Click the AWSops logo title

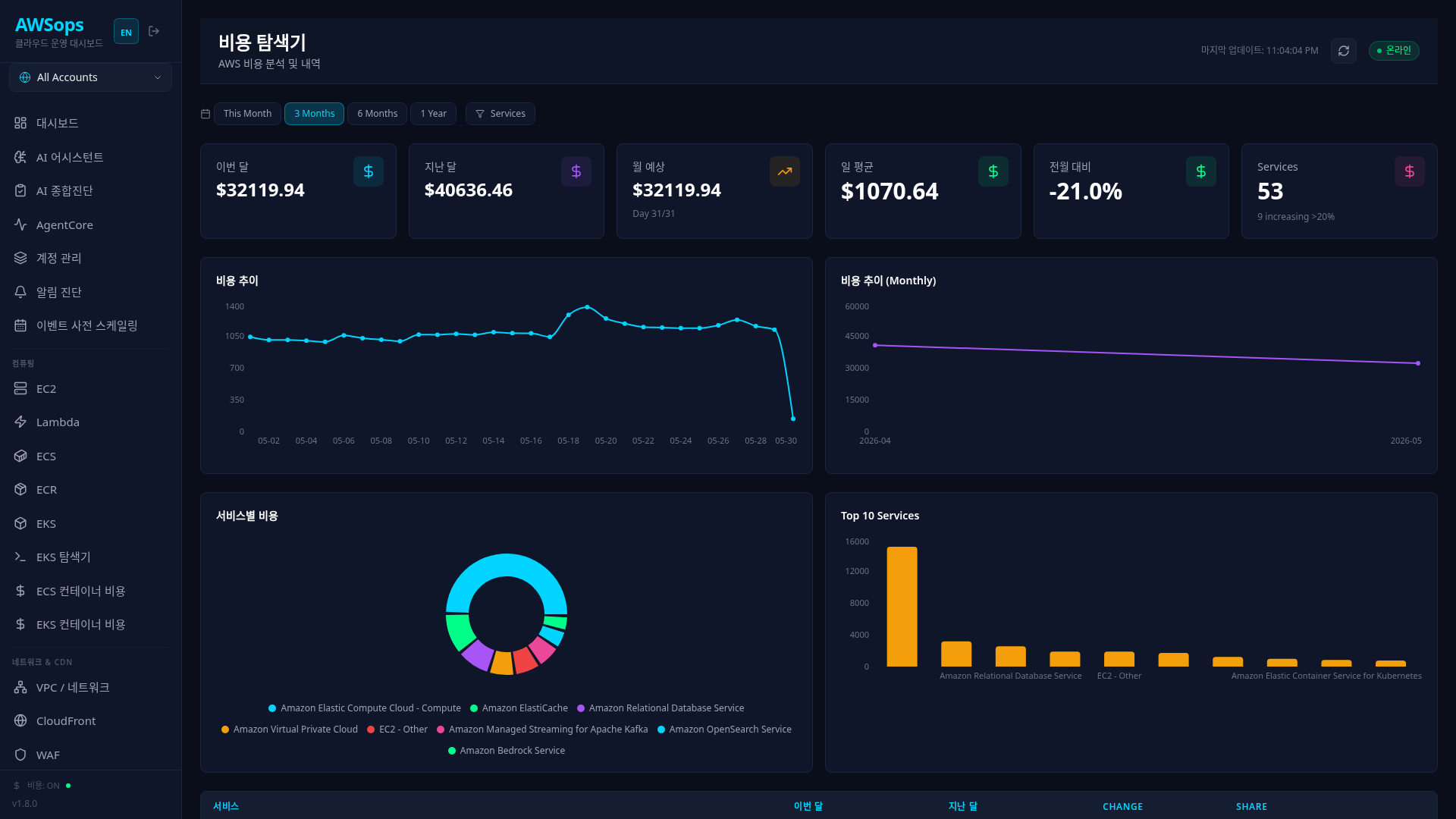pos(49,25)
